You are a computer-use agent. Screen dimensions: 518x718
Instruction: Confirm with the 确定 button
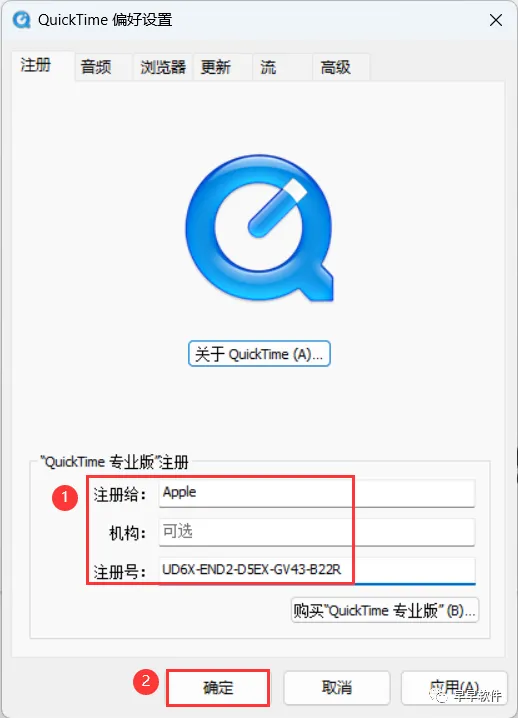point(218,687)
